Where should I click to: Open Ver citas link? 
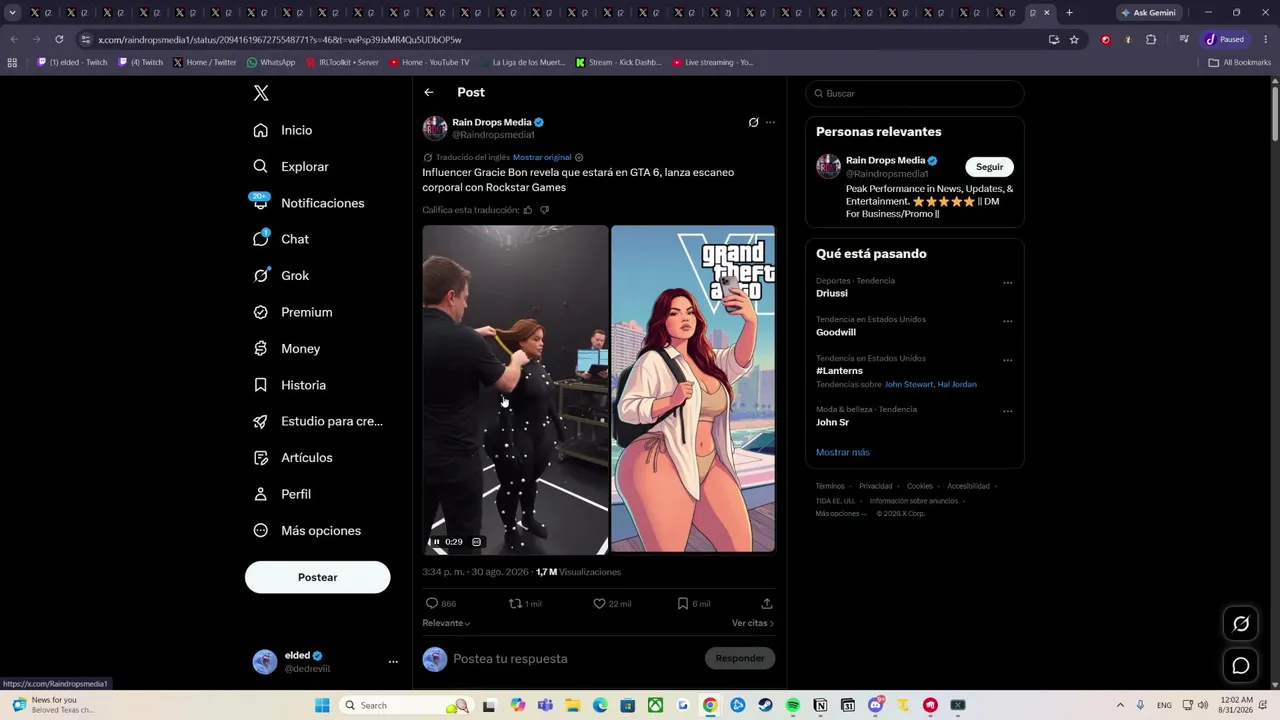tap(753, 623)
